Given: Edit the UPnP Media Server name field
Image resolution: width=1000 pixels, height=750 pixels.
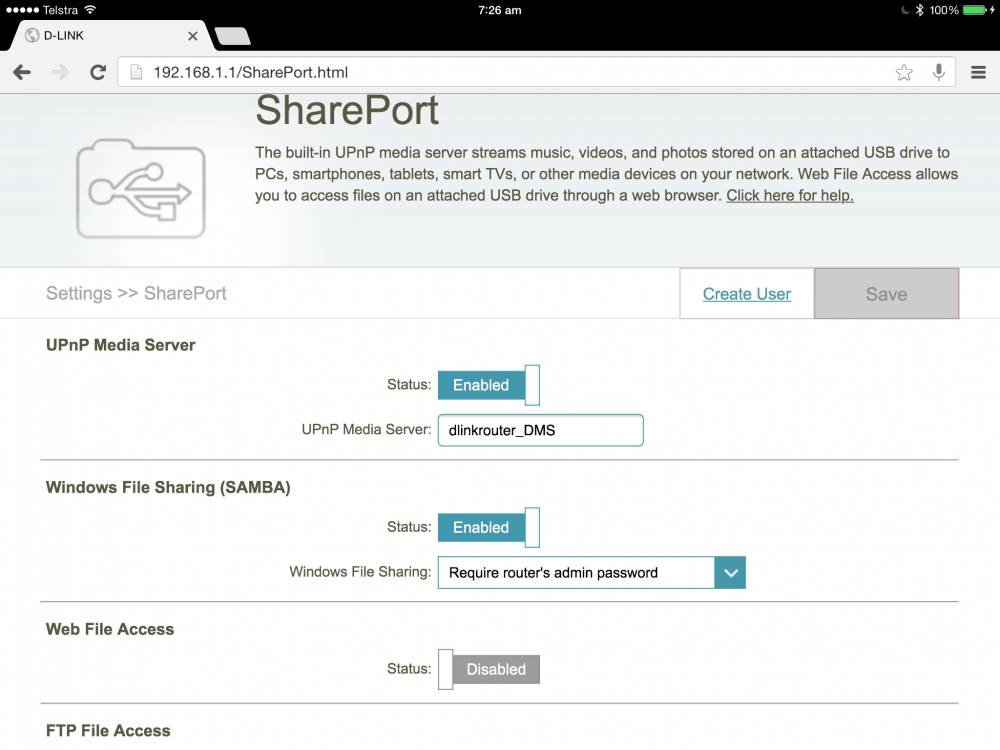Looking at the screenshot, I should click(540, 430).
